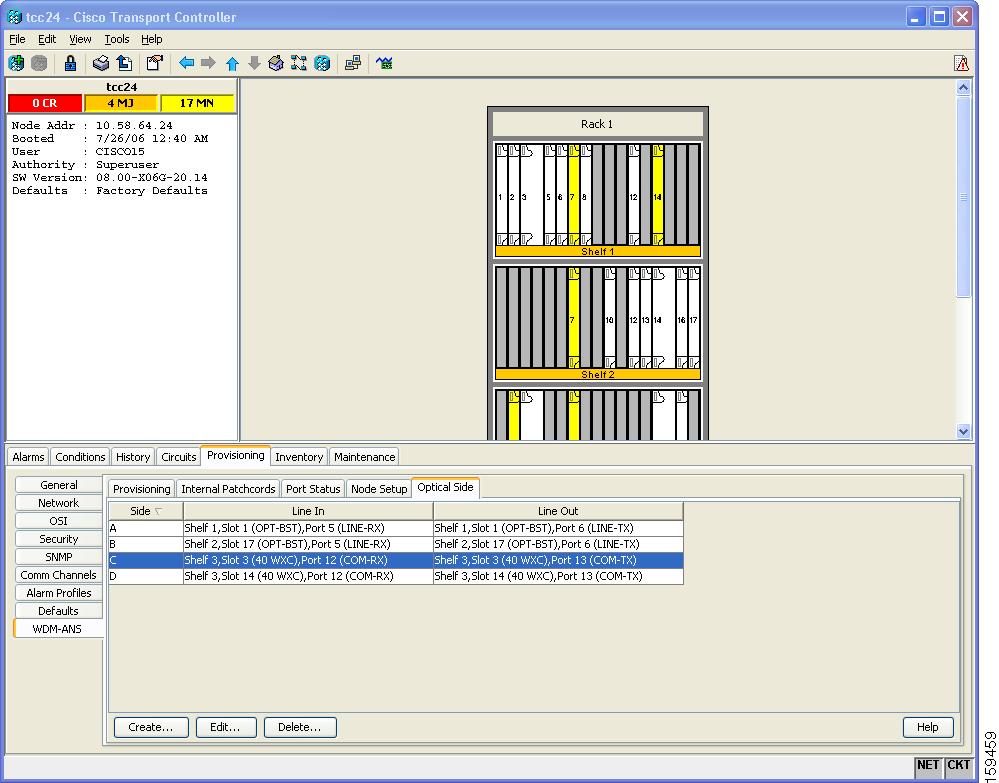
Task: Open the Help menu
Action: coord(152,39)
